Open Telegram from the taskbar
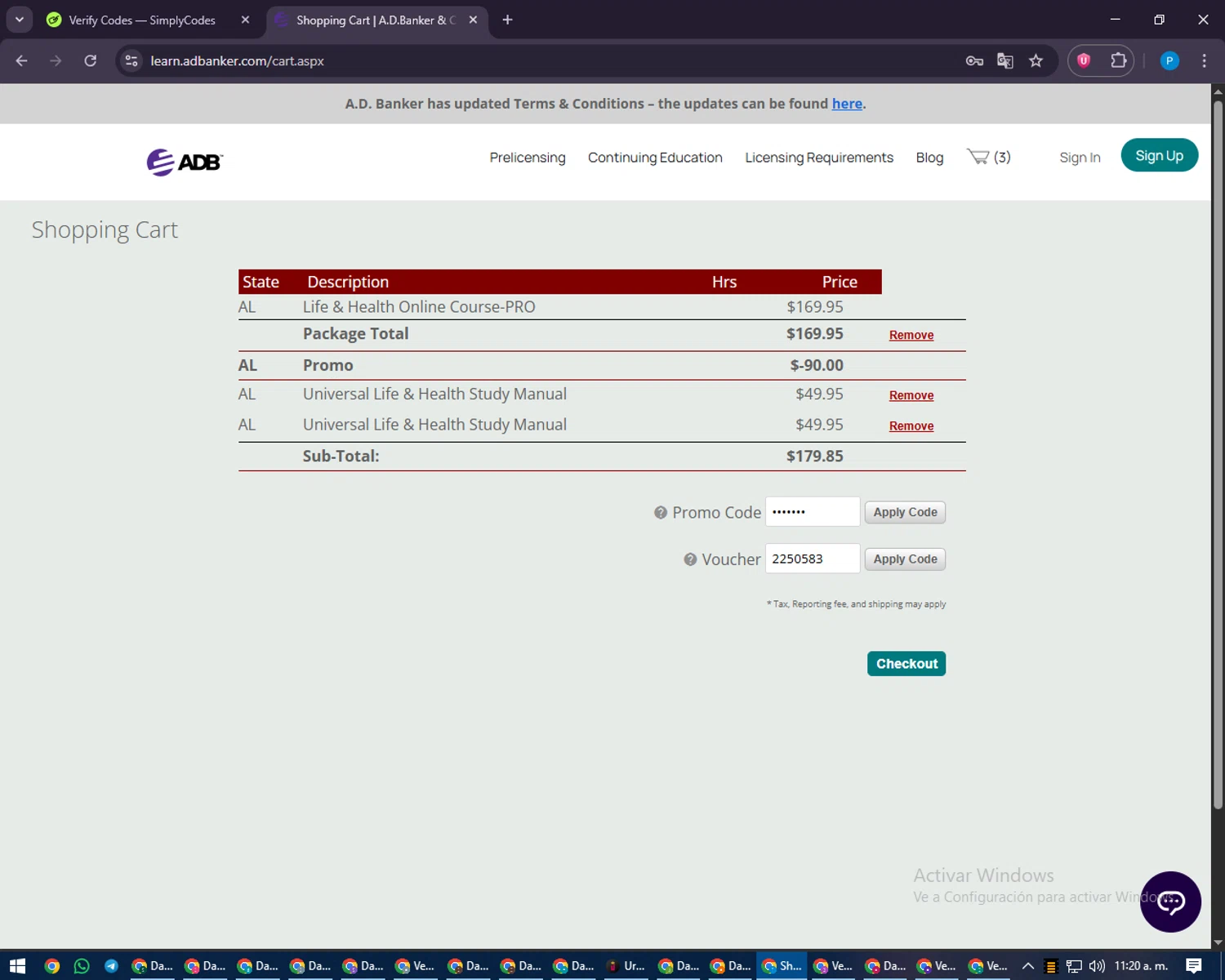1225x980 pixels. 111,966
